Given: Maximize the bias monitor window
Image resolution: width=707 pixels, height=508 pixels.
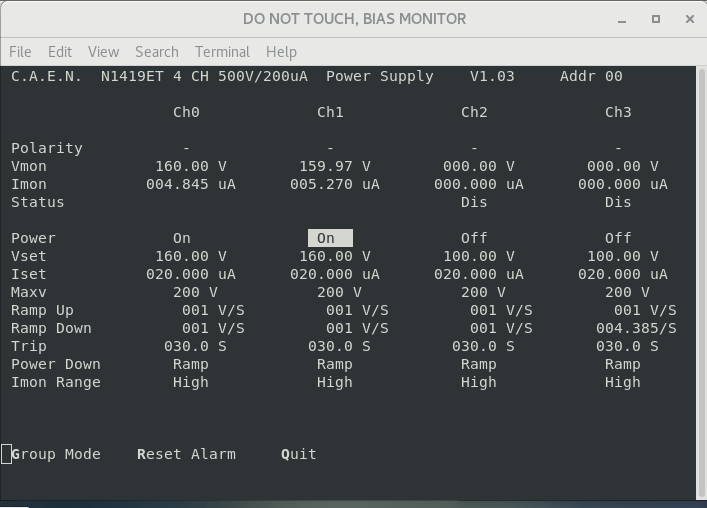Looking at the screenshot, I should click(x=656, y=19).
